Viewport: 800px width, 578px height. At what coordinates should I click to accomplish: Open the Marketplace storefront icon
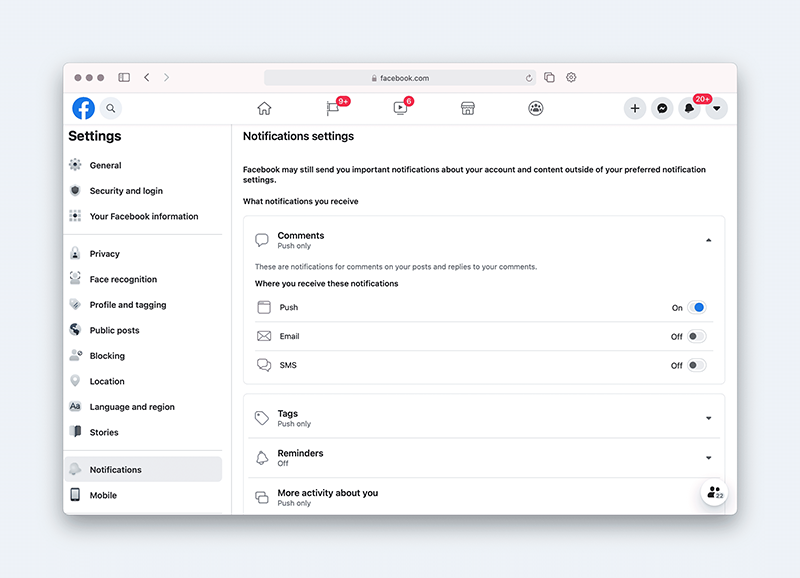click(468, 108)
